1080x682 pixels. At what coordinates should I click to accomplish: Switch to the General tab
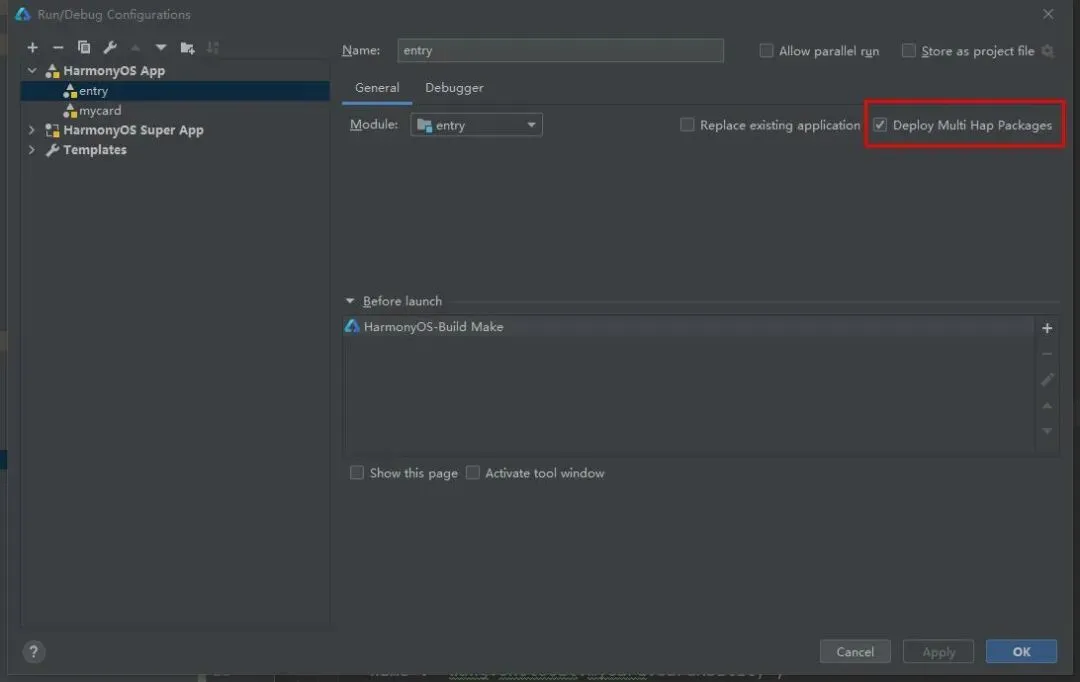[x=377, y=88]
